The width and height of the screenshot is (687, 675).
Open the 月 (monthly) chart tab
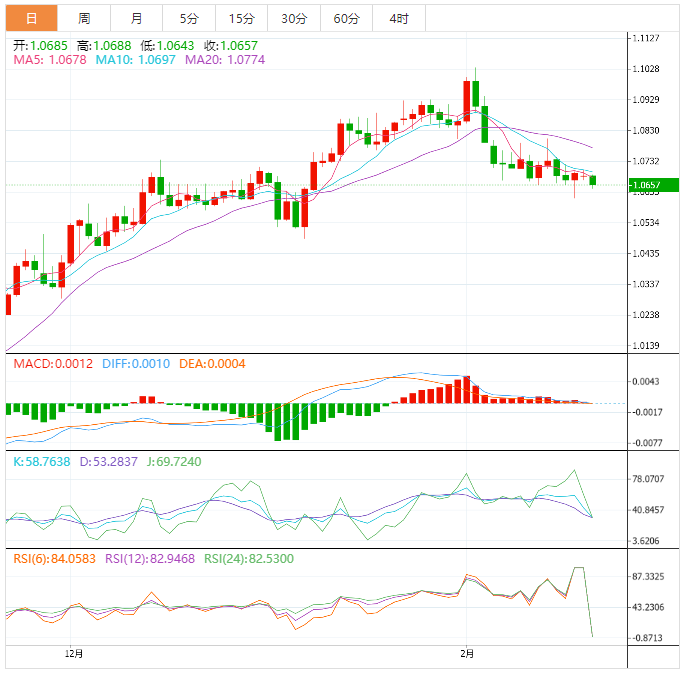click(x=136, y=18)
